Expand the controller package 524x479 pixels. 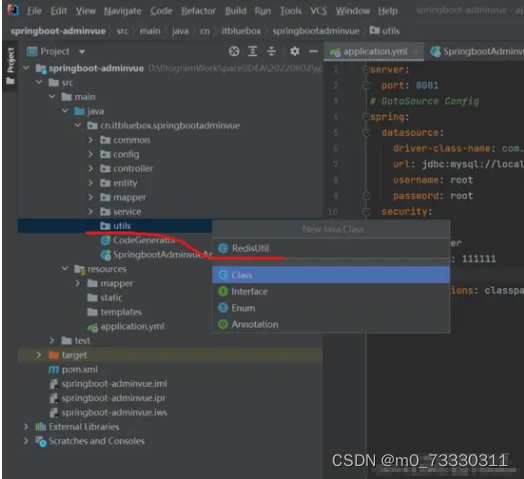pos(90,169)
